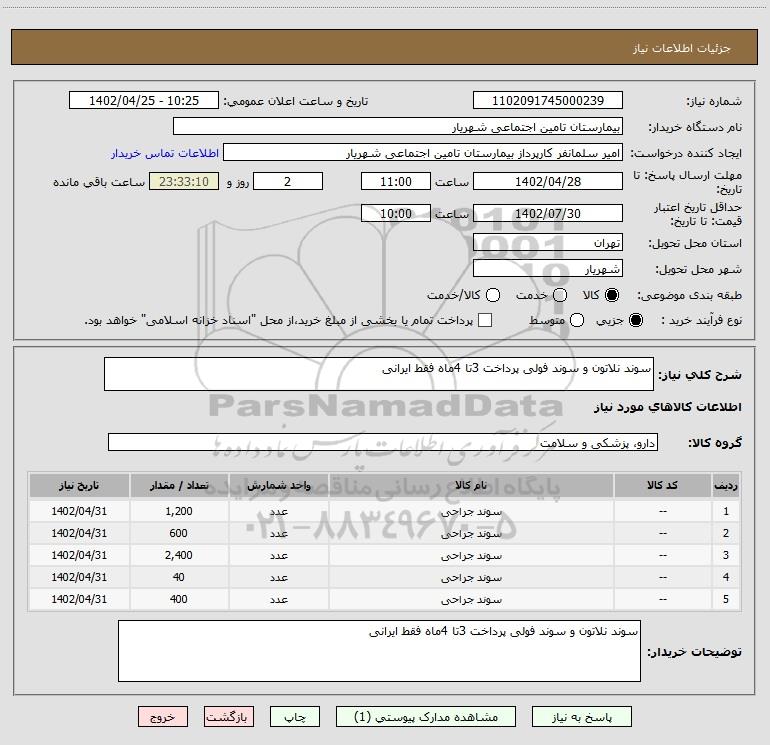Click the goods group field 'دارو، پزشکی و سلامت'
The height and width of the screenshot is (745, 770).
[383, 442]
